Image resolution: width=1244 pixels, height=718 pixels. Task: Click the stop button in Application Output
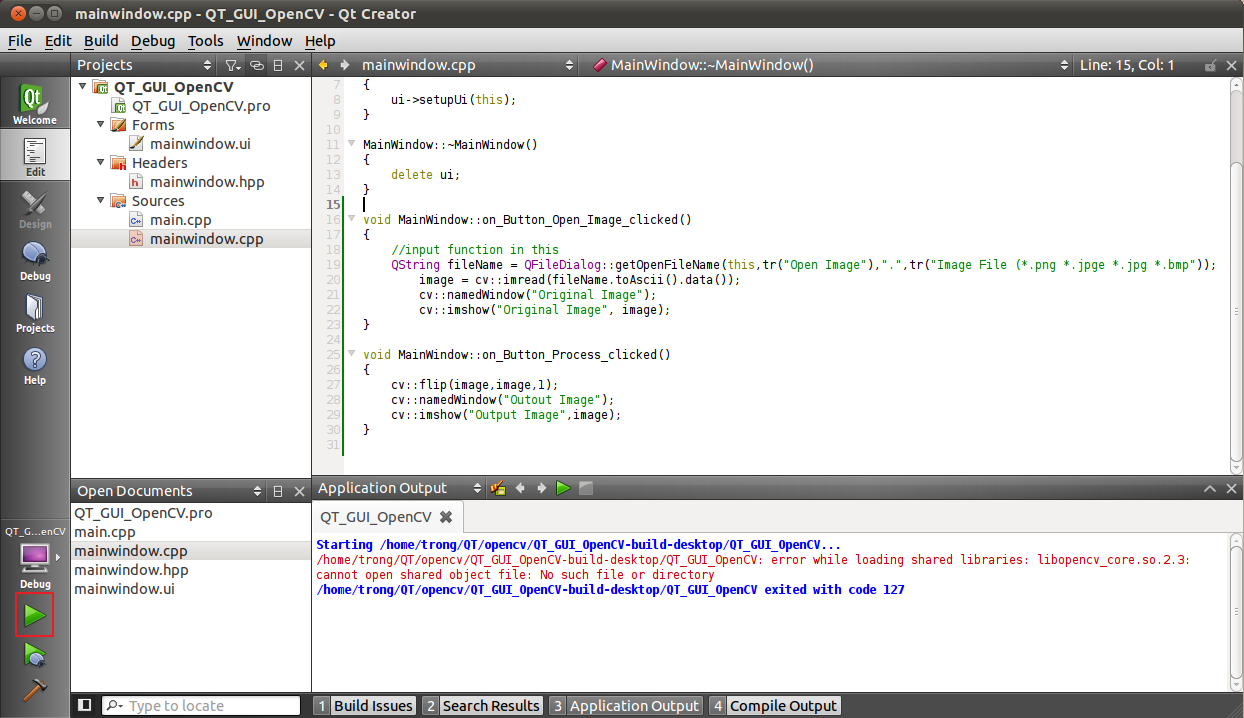tap(586, 488)
